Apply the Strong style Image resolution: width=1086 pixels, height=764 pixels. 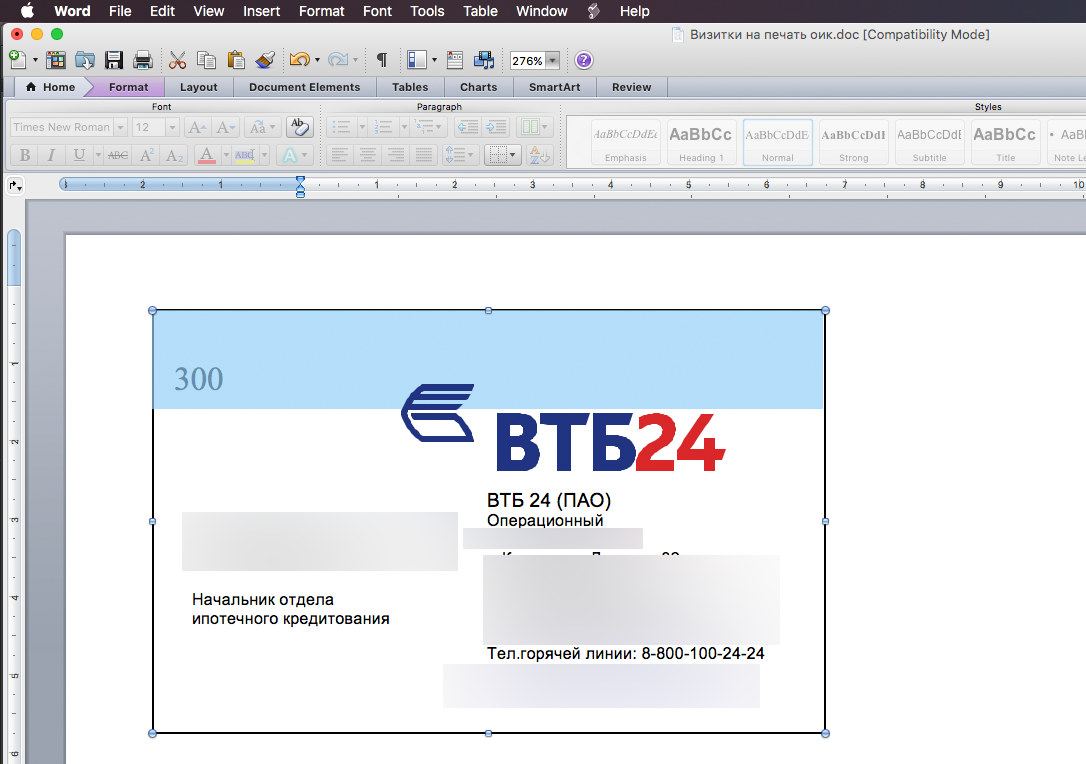pos(853,142)
